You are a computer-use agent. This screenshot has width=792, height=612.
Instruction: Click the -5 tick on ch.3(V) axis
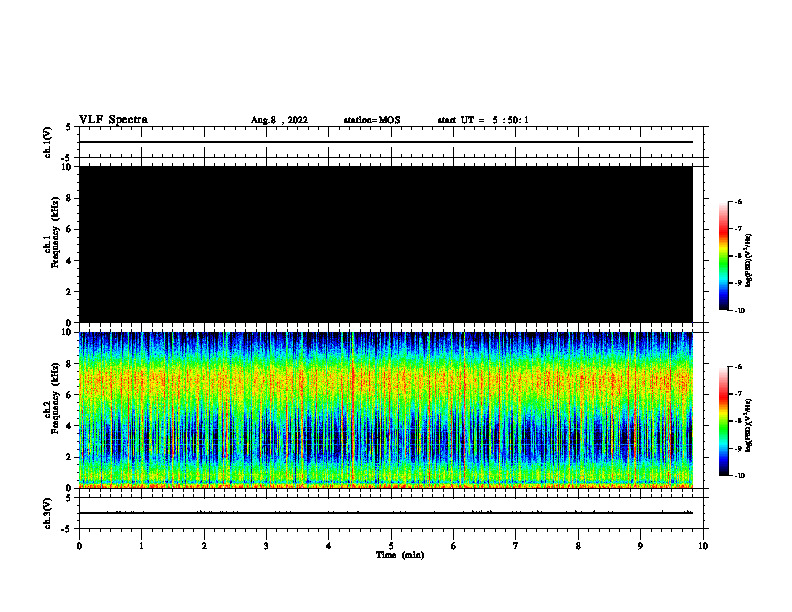[x=68, y=529]
